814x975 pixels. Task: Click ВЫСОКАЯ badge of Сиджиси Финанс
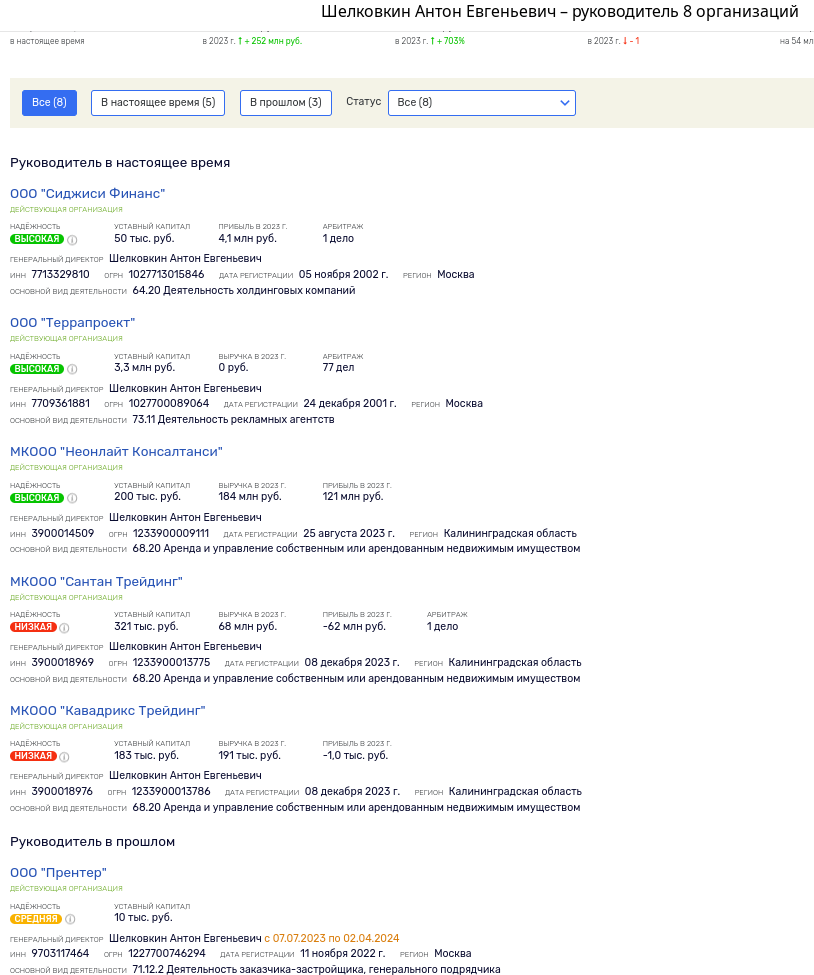(37, 239)
